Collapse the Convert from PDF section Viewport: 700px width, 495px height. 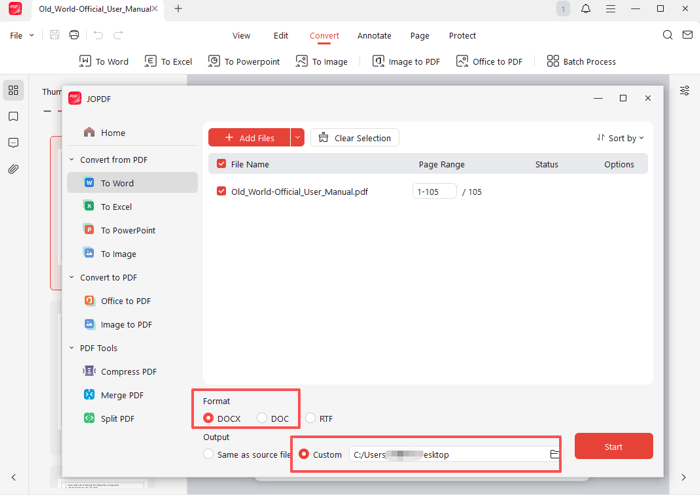coord(71,159)
